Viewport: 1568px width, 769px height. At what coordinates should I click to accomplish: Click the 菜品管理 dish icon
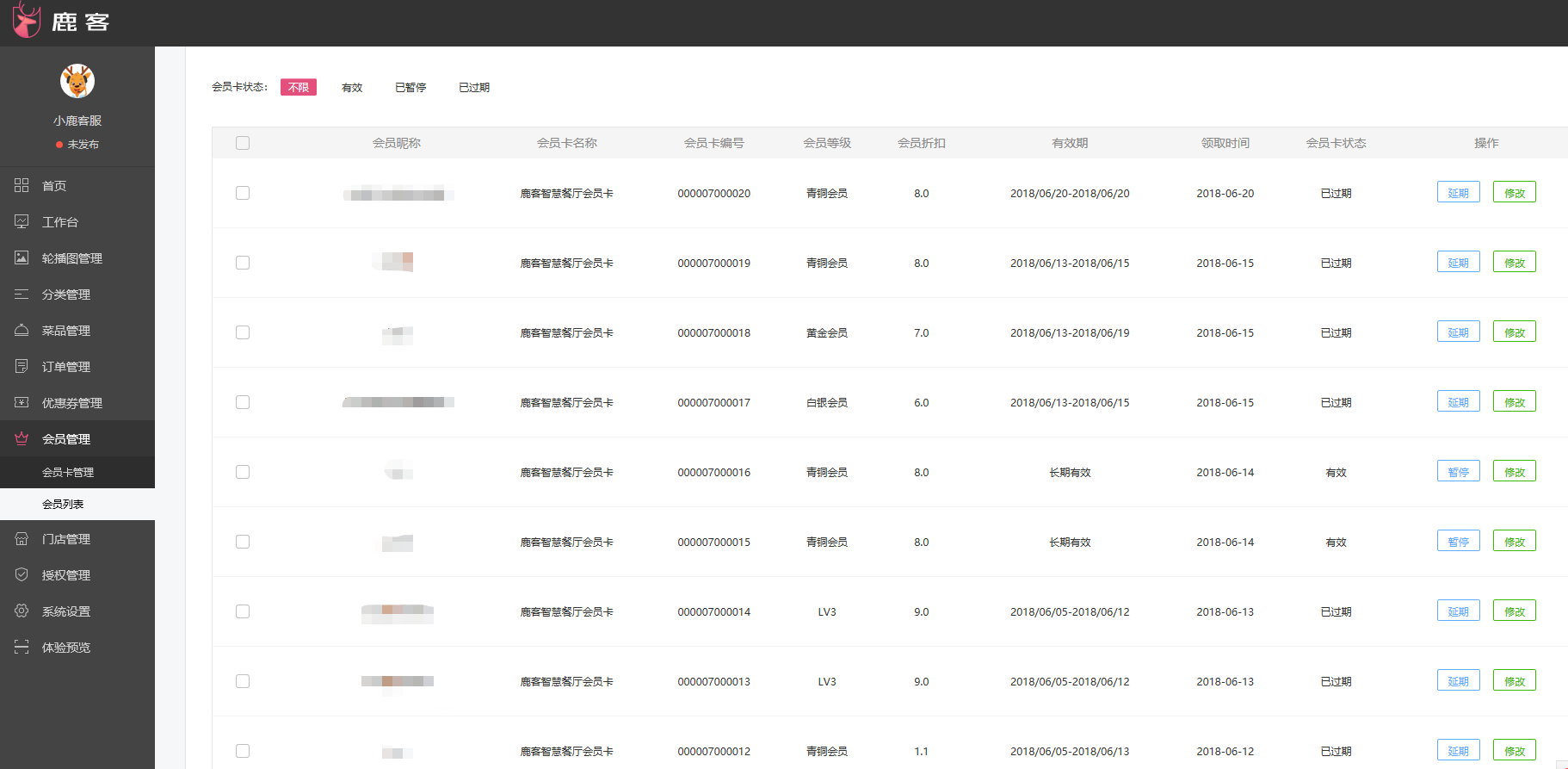pos(22,330)
